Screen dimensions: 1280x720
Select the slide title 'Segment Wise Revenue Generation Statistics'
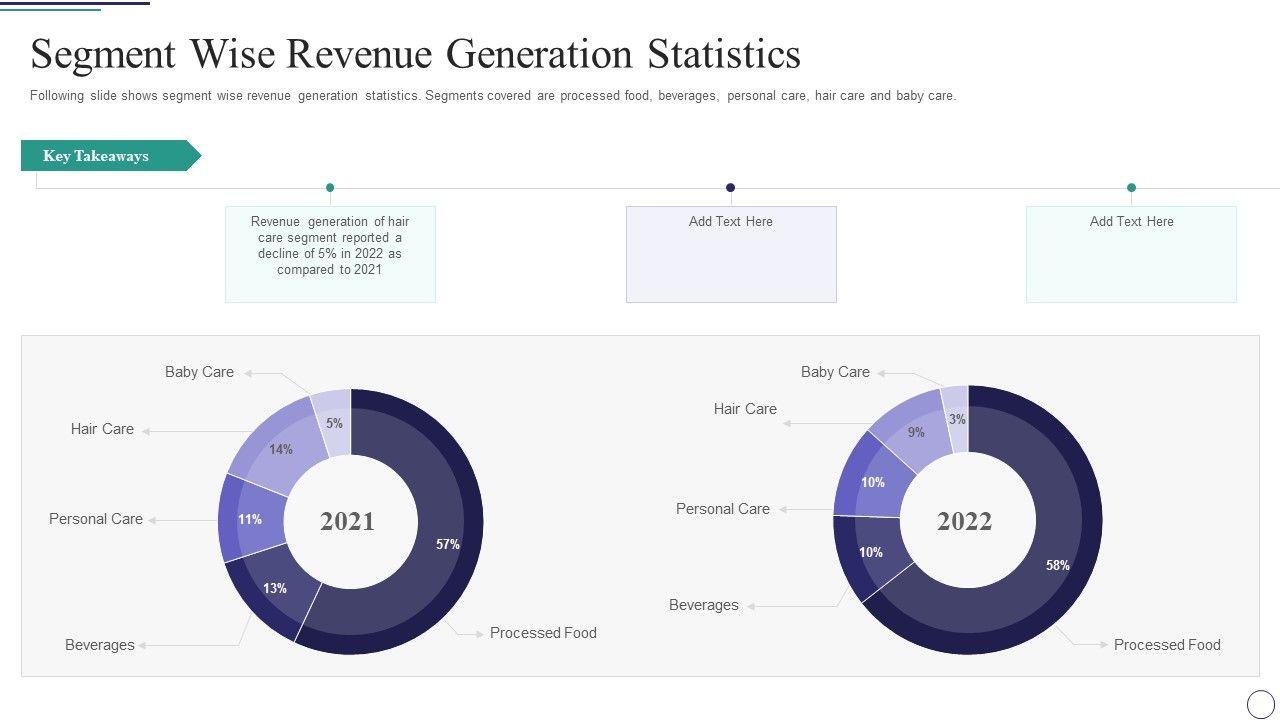415,54
